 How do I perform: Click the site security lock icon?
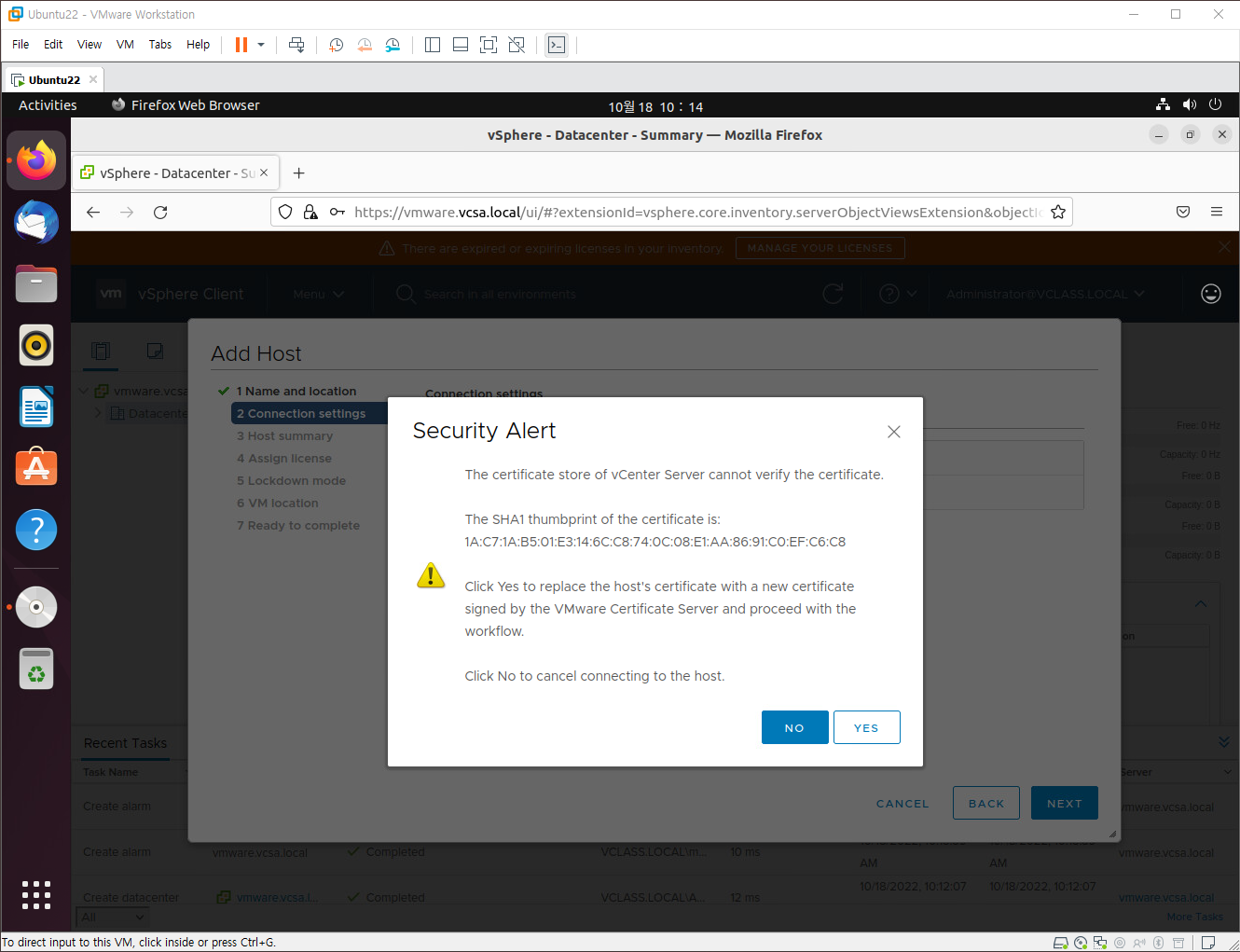[x=311, y=212]
